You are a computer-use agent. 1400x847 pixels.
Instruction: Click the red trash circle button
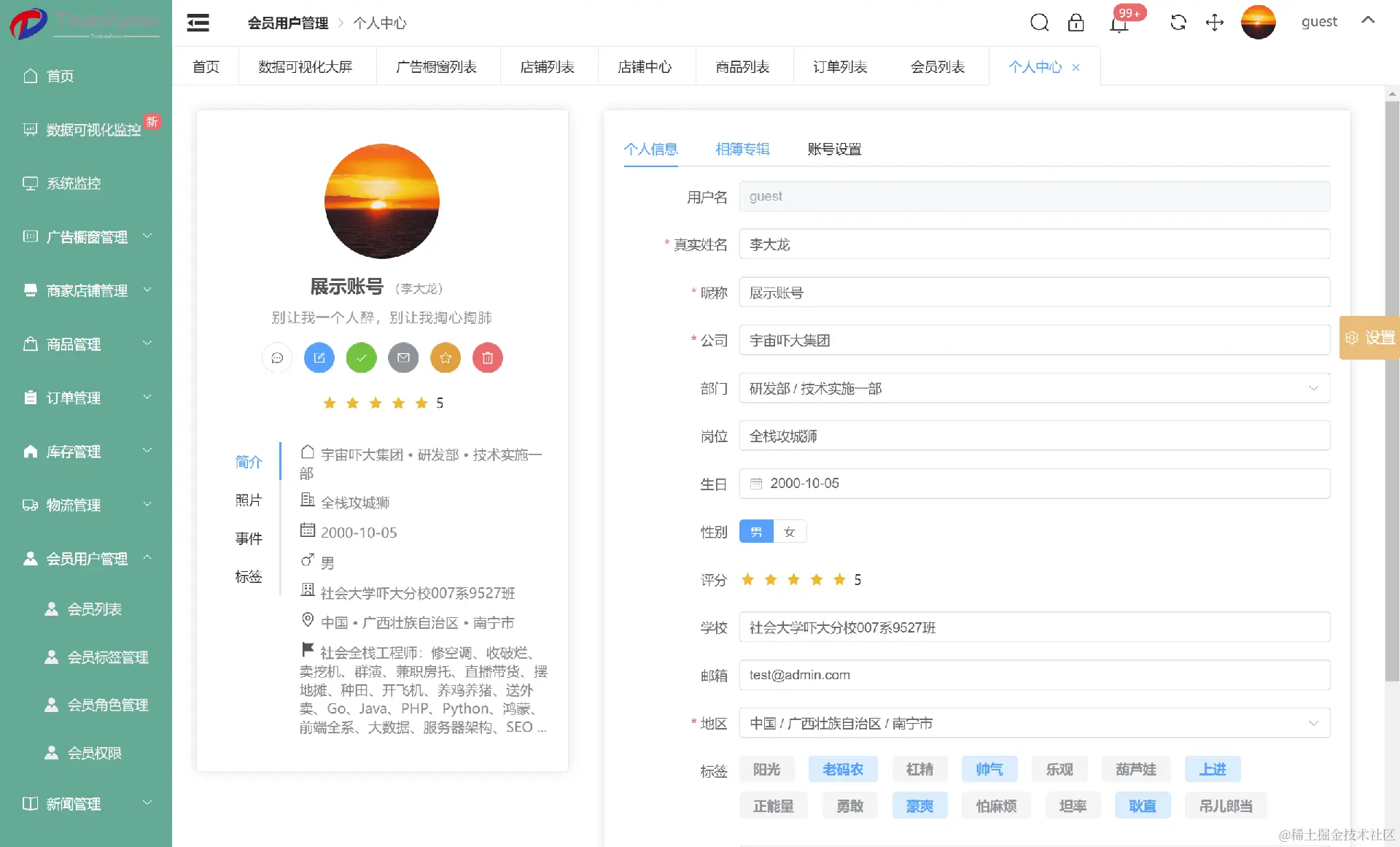(x=487, y=357)
